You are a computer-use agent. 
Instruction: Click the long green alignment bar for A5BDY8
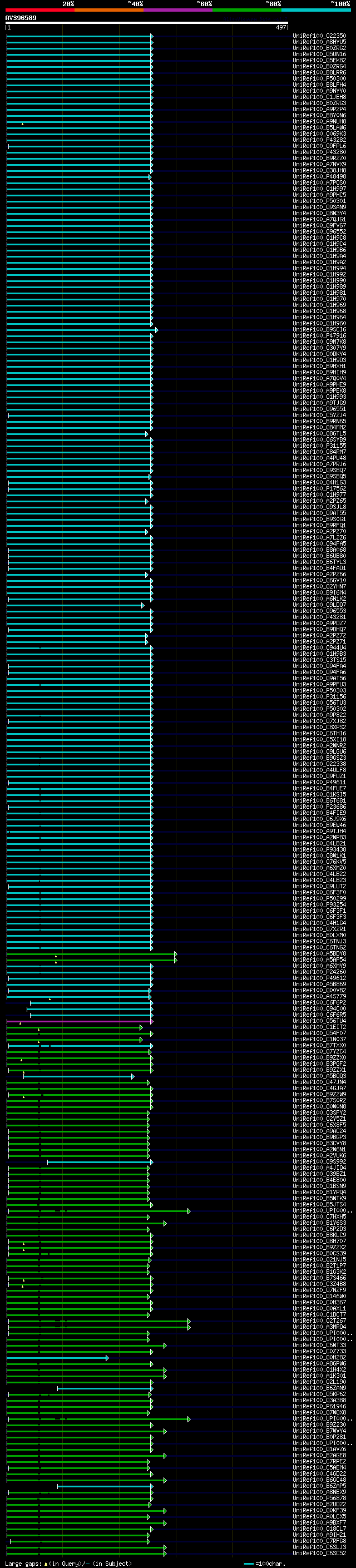[x=91, y=954]
